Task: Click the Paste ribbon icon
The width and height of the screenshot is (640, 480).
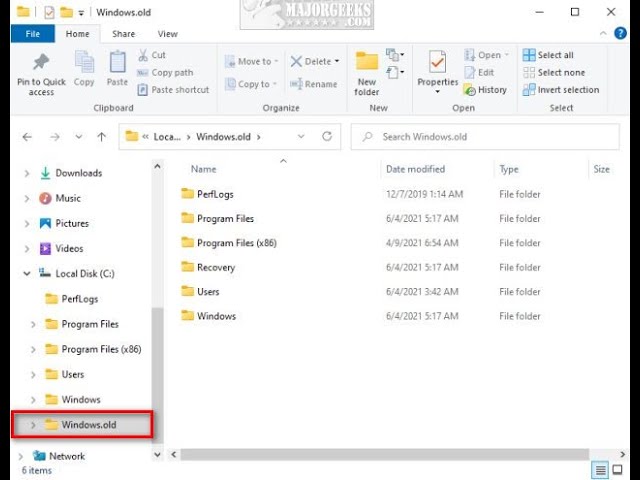Action: point(118,63)
